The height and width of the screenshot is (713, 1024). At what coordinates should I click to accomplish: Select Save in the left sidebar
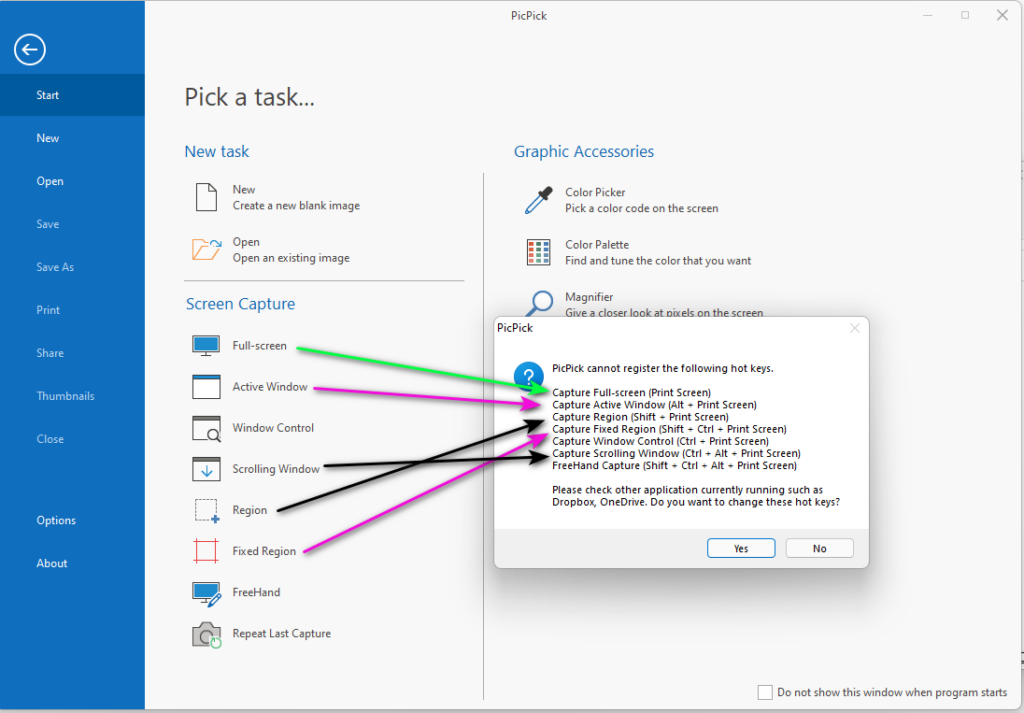(72, 224)
